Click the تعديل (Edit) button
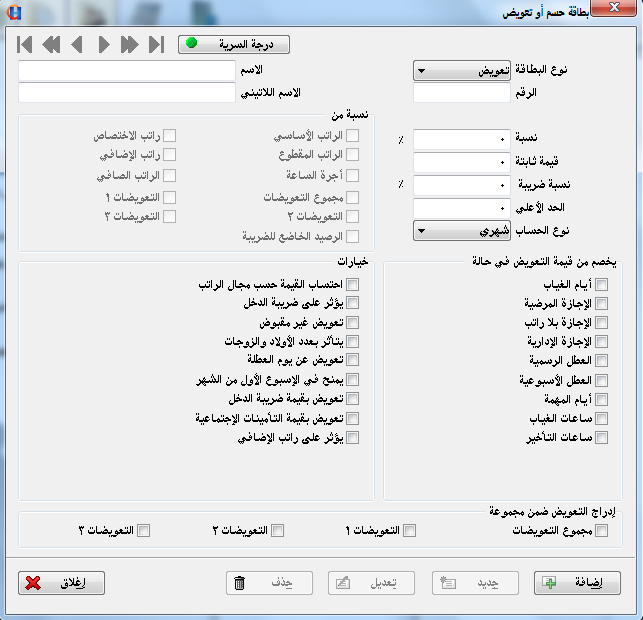 coord(371,583)
